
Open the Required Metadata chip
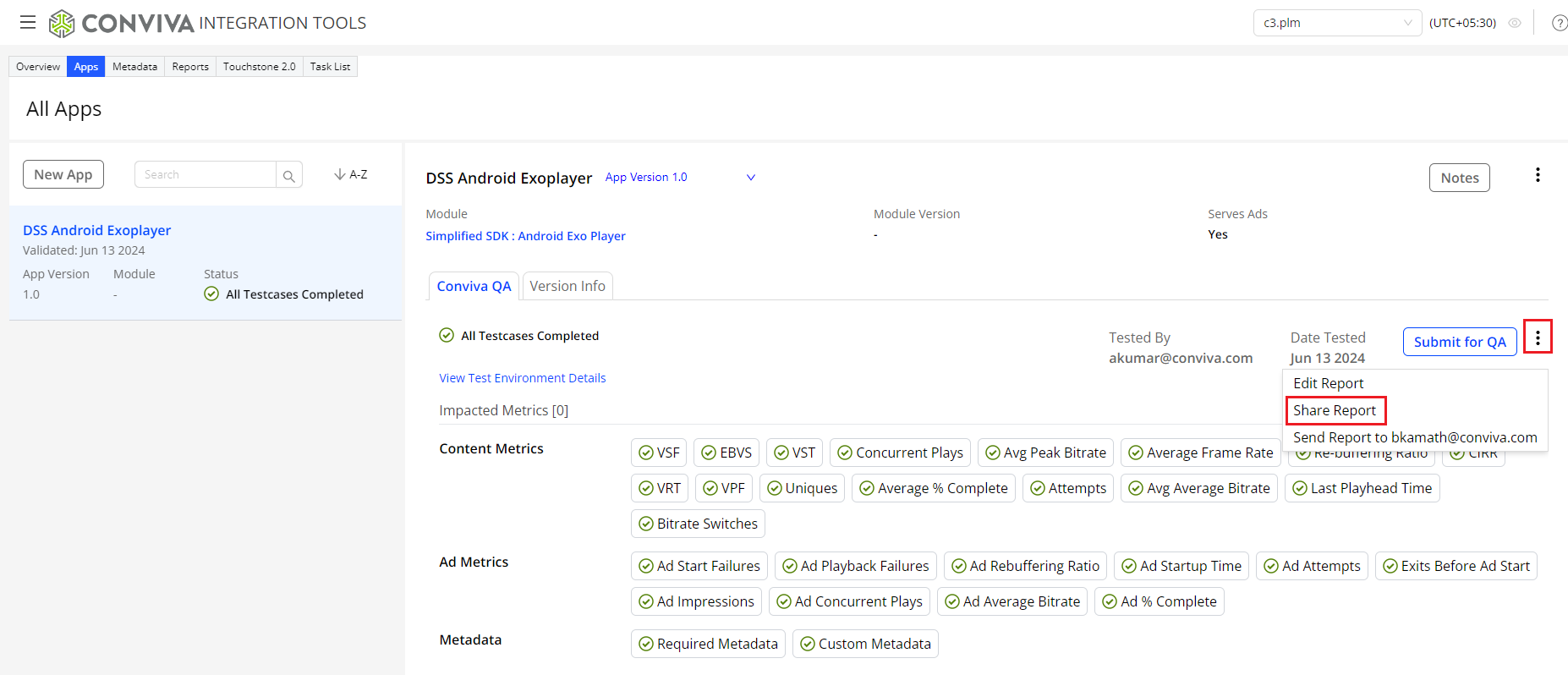(x=708, y=644)
